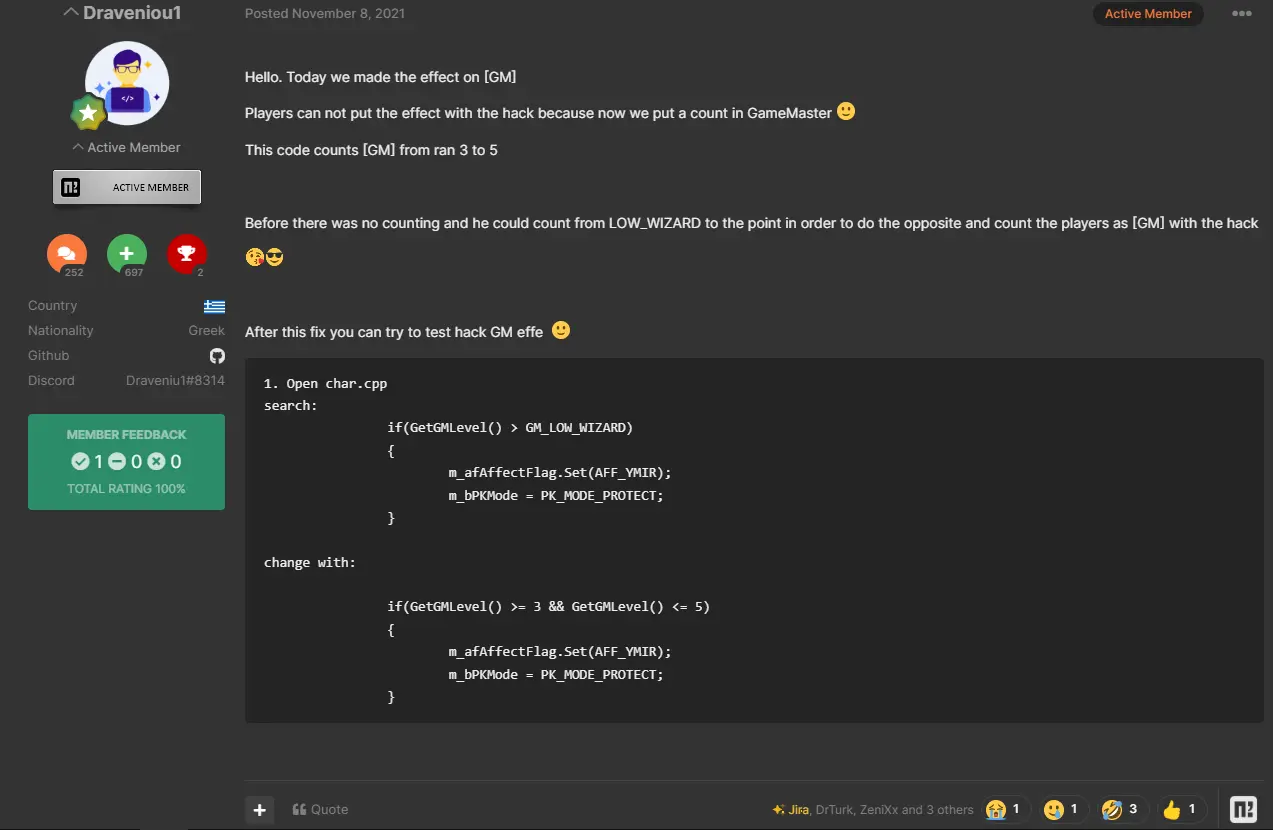
Task: Click the red trophy achievements icon
Action: (x=187, y=254)
